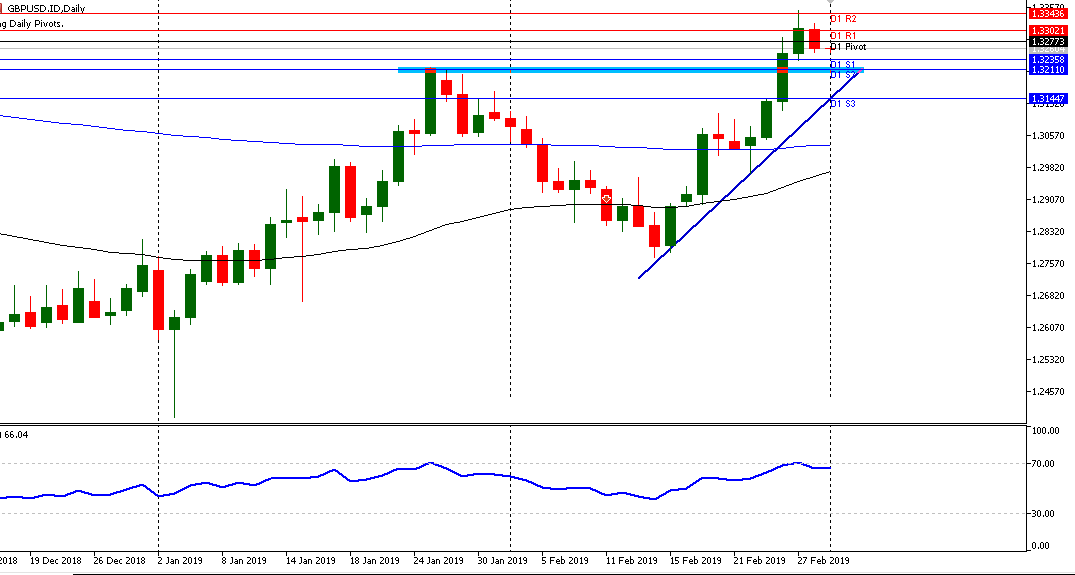Image resolution: width=1075 pixels, height=575 pixels.
Task: Click the 1.32773 black price tag
Action: (1048, 42)
